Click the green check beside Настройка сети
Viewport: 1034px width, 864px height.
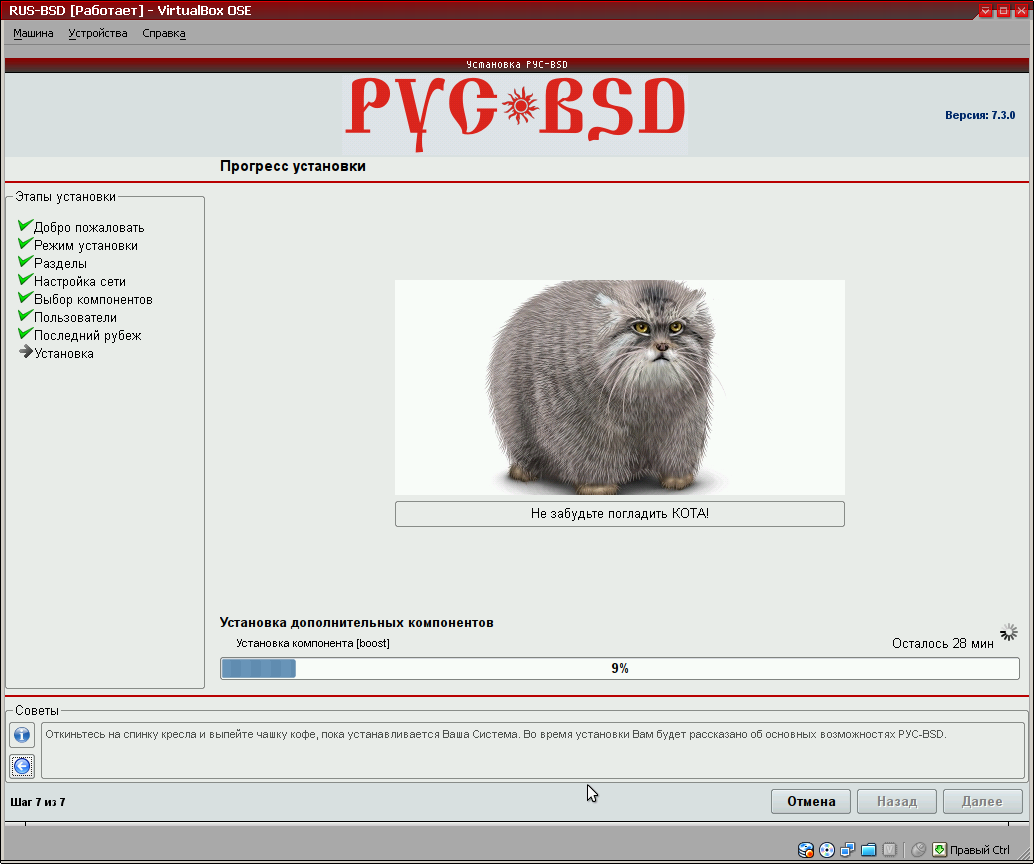(25, 280)
